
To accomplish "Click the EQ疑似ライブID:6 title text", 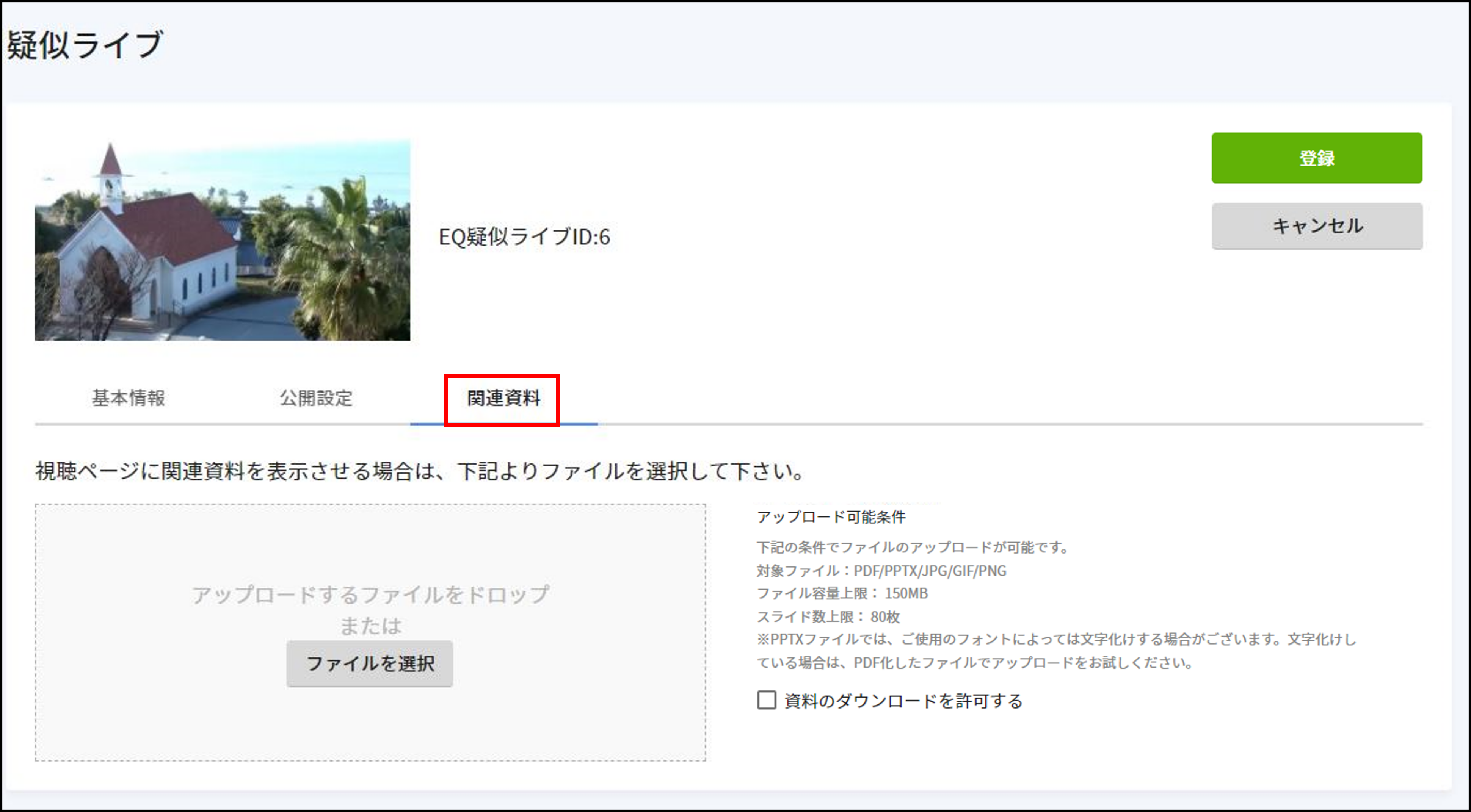I will pyautogui.click(x=524, y=236).
